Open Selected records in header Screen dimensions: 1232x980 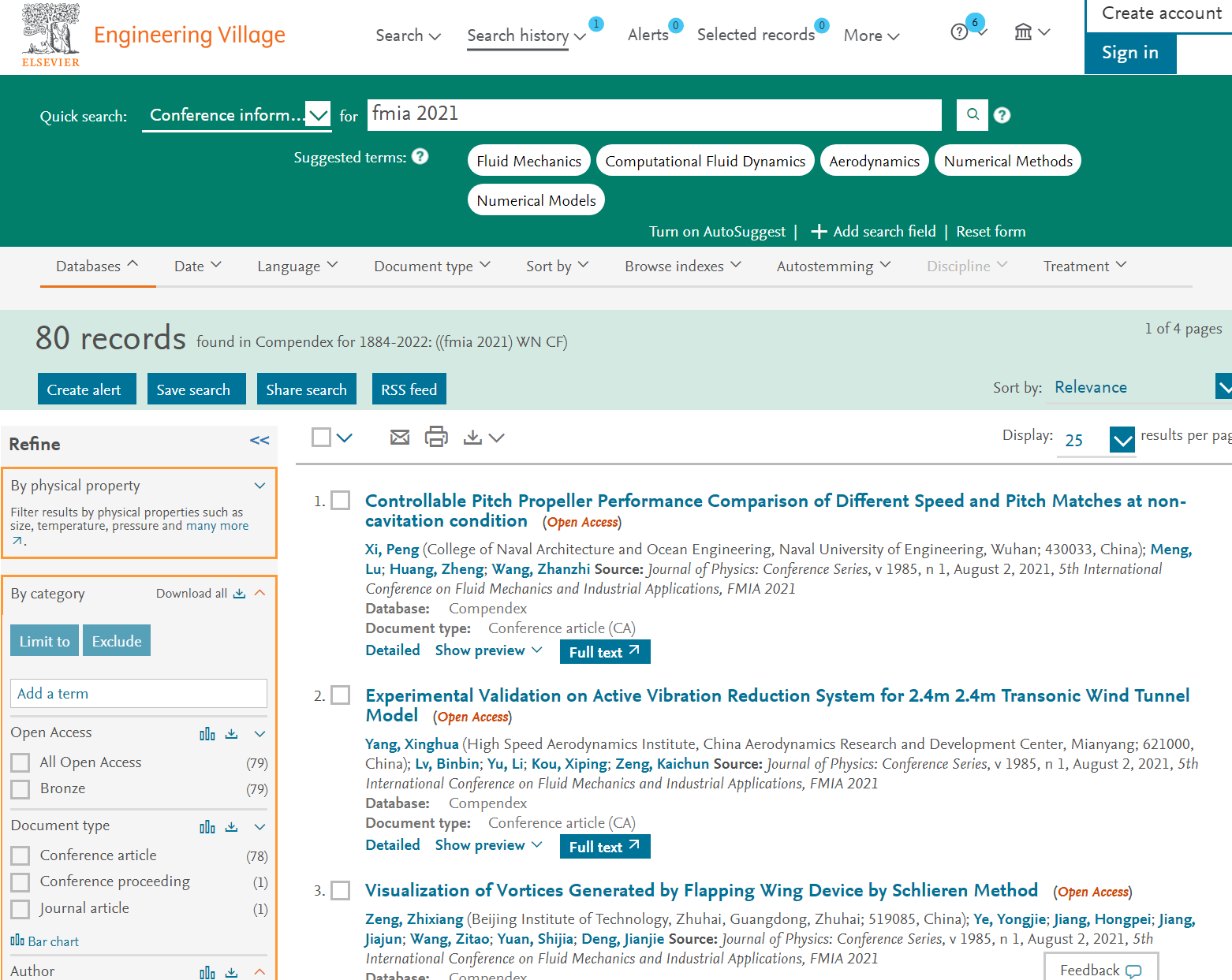click(x=756, y=35)
